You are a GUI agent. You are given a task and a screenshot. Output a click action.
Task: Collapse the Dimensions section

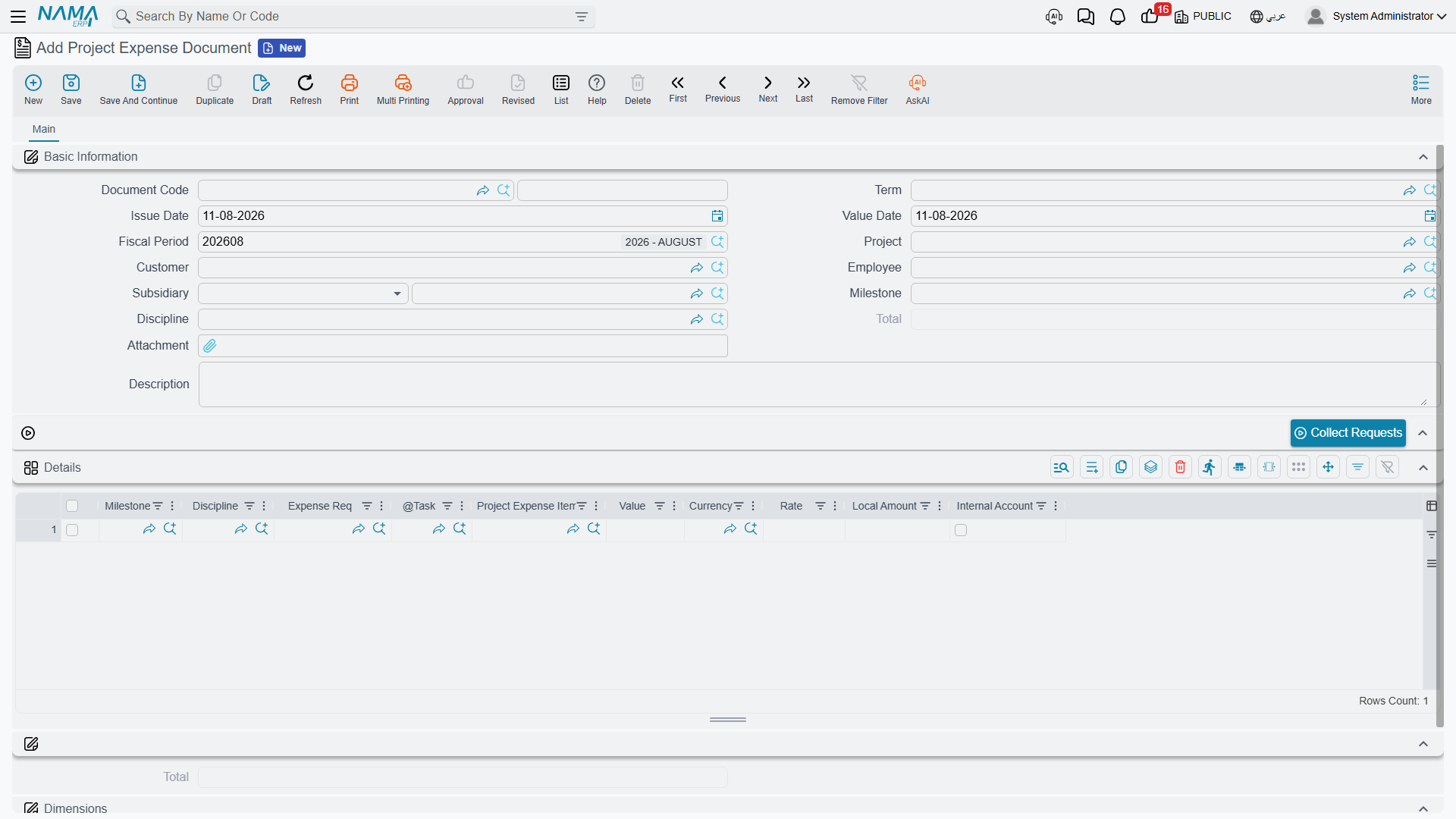click(1423, 808)
